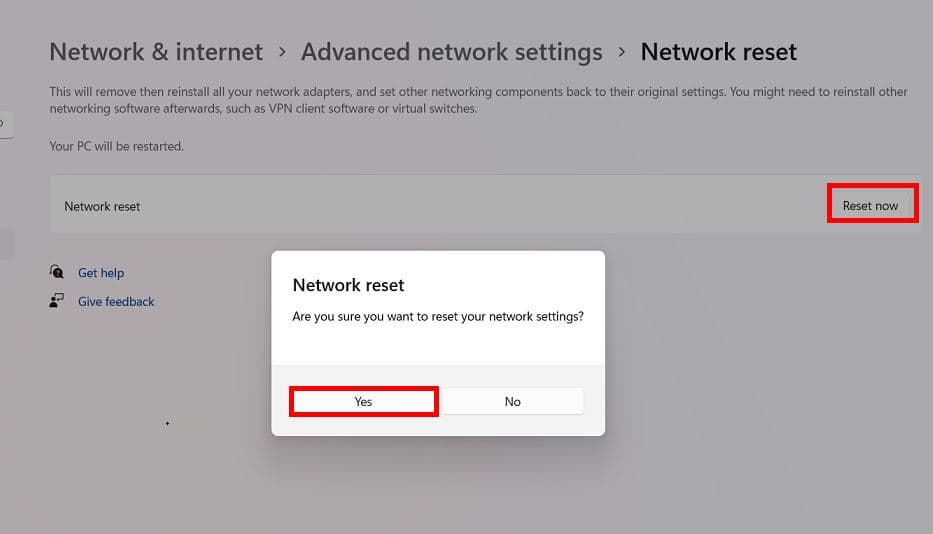Click the Get help headset icon
The height and width of the screenshot is (534, 933).
[57, 272]
